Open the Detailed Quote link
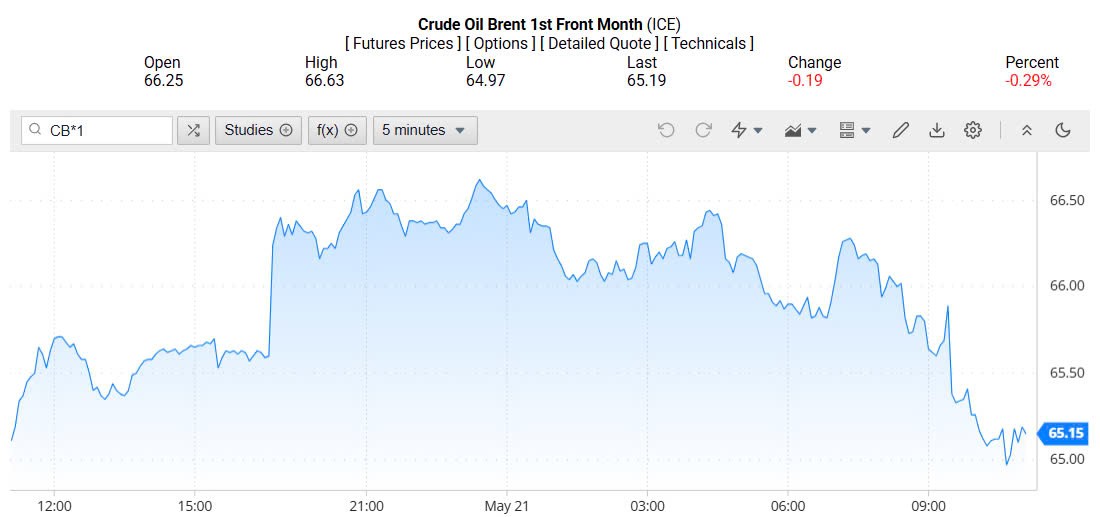The image size is (1100, 517). click(x=599, y=43)
